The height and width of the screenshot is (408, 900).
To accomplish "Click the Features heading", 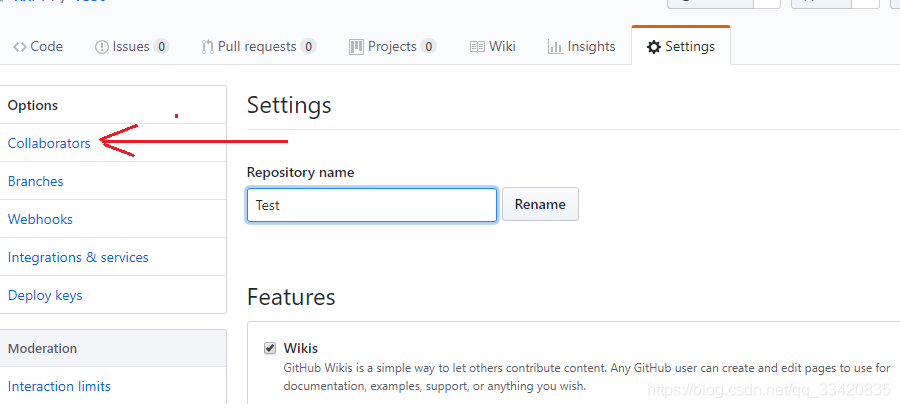I will coord(291,297).
